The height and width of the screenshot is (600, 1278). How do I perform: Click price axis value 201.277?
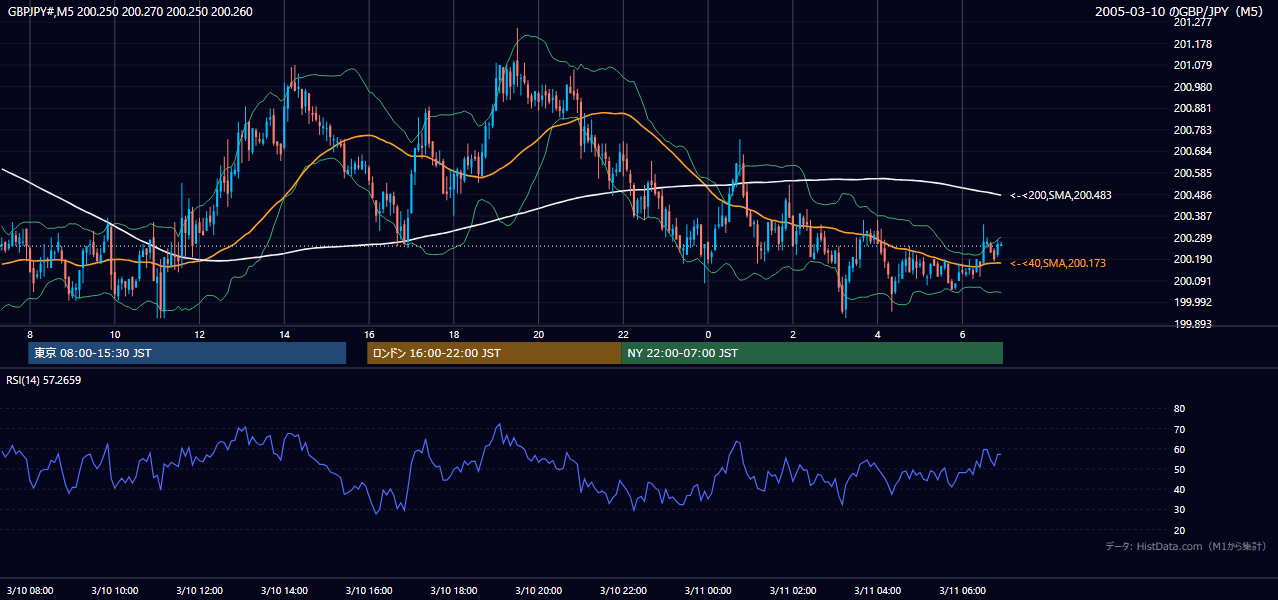click(1193, 22)
